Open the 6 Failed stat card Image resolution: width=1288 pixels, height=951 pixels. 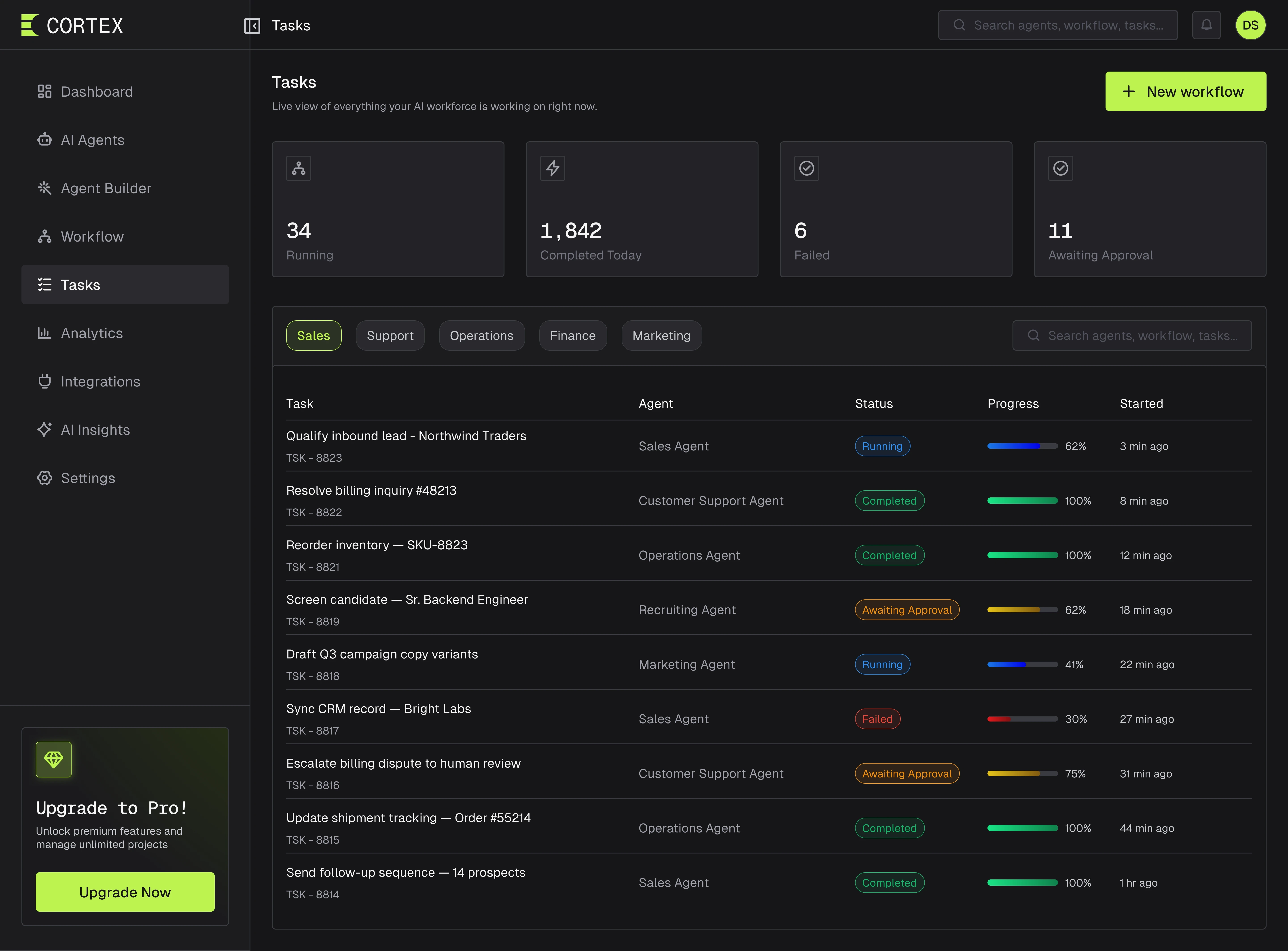point(896,210)
